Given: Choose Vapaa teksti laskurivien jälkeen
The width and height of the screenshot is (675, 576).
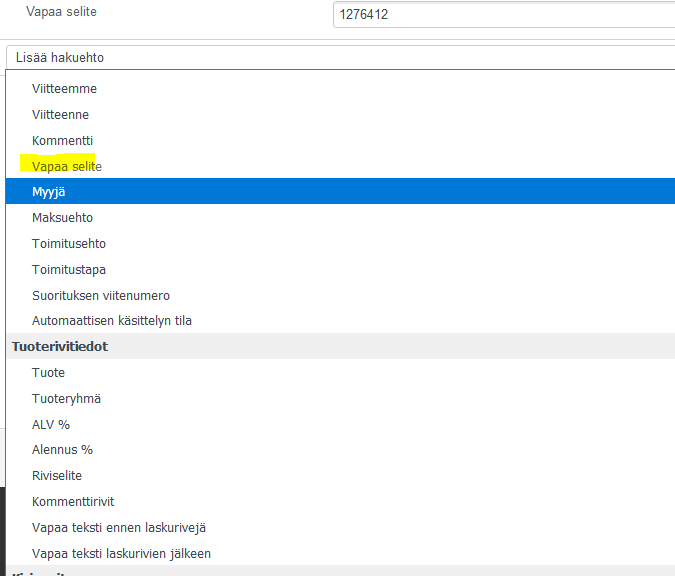Looking at the screenshot, I should (x=121, y=554).
